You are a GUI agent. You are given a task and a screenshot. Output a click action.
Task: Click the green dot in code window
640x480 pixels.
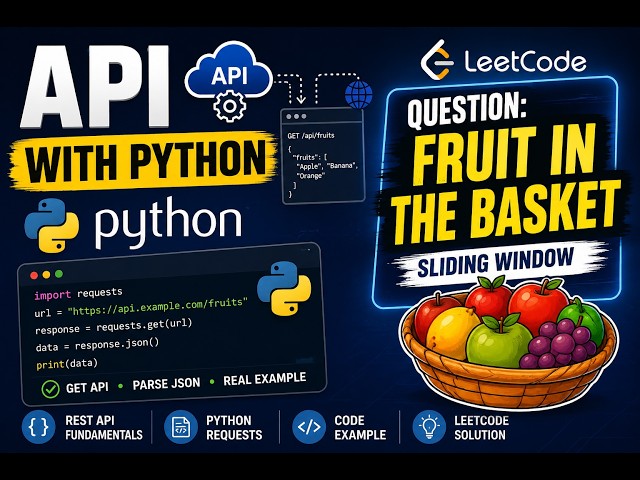pos(59,274)
